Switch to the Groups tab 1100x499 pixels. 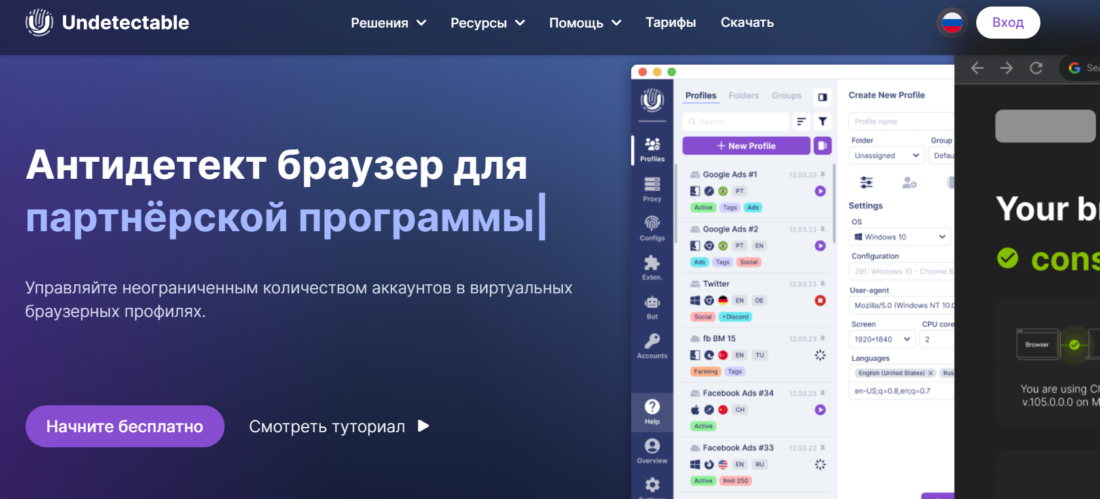786,95
